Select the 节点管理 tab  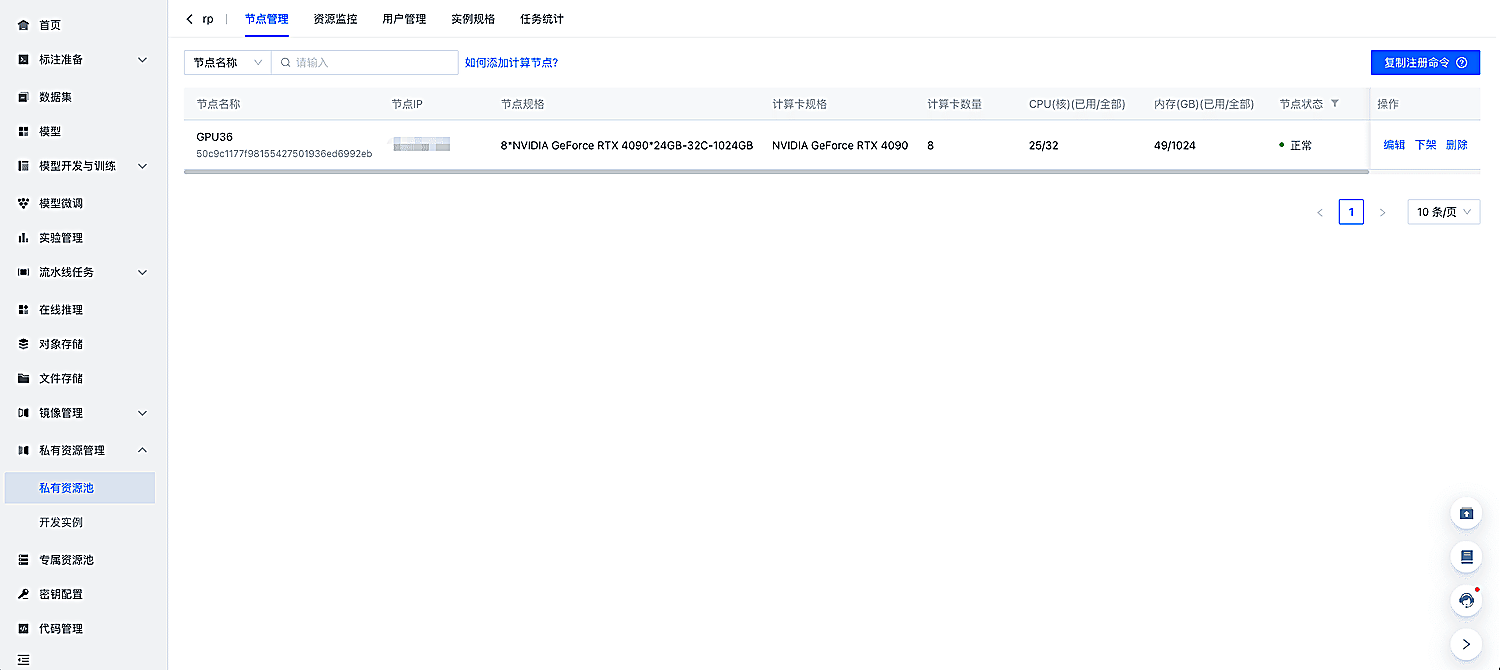coord(267,19)
